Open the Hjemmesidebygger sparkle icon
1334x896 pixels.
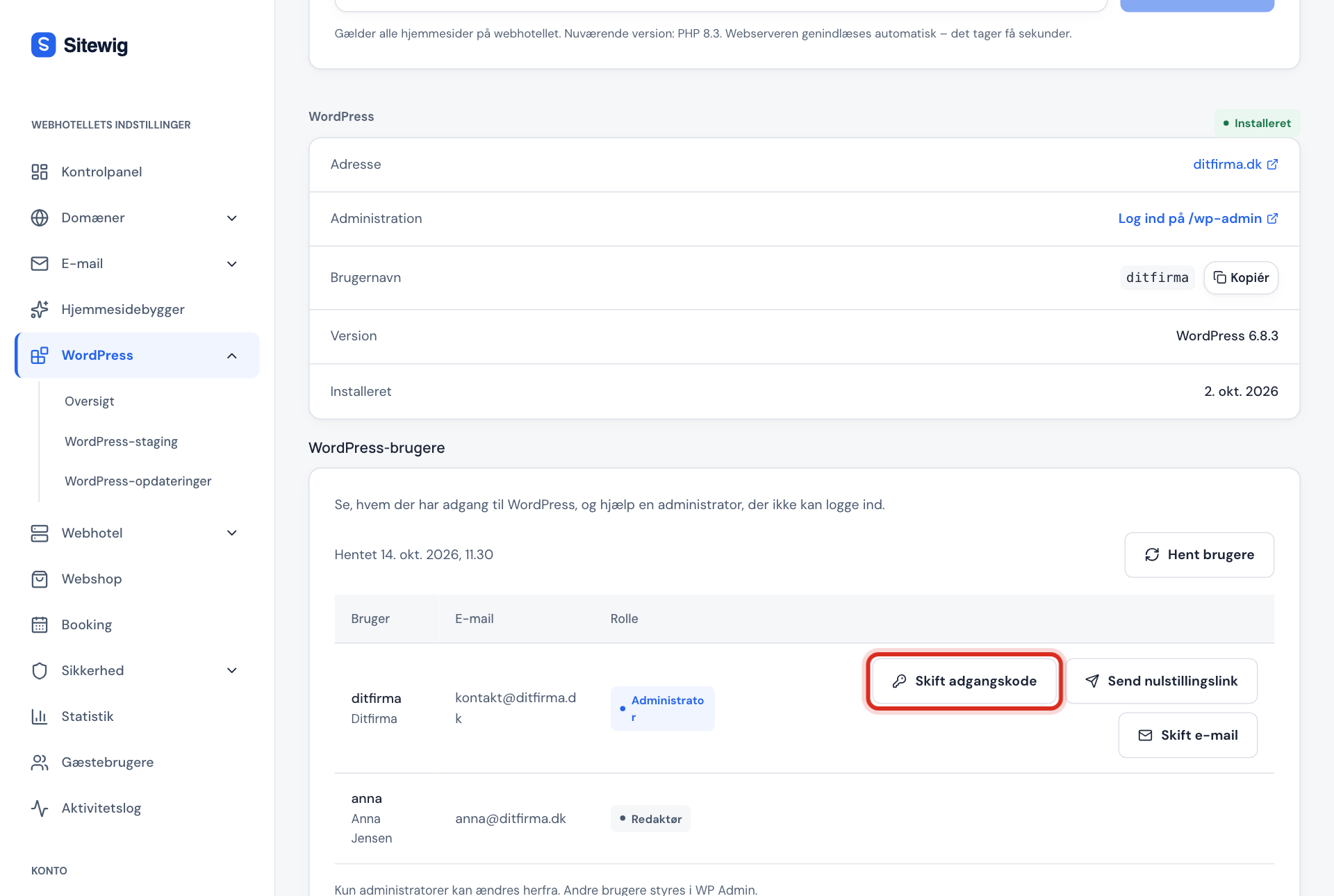tap(40, 309)
